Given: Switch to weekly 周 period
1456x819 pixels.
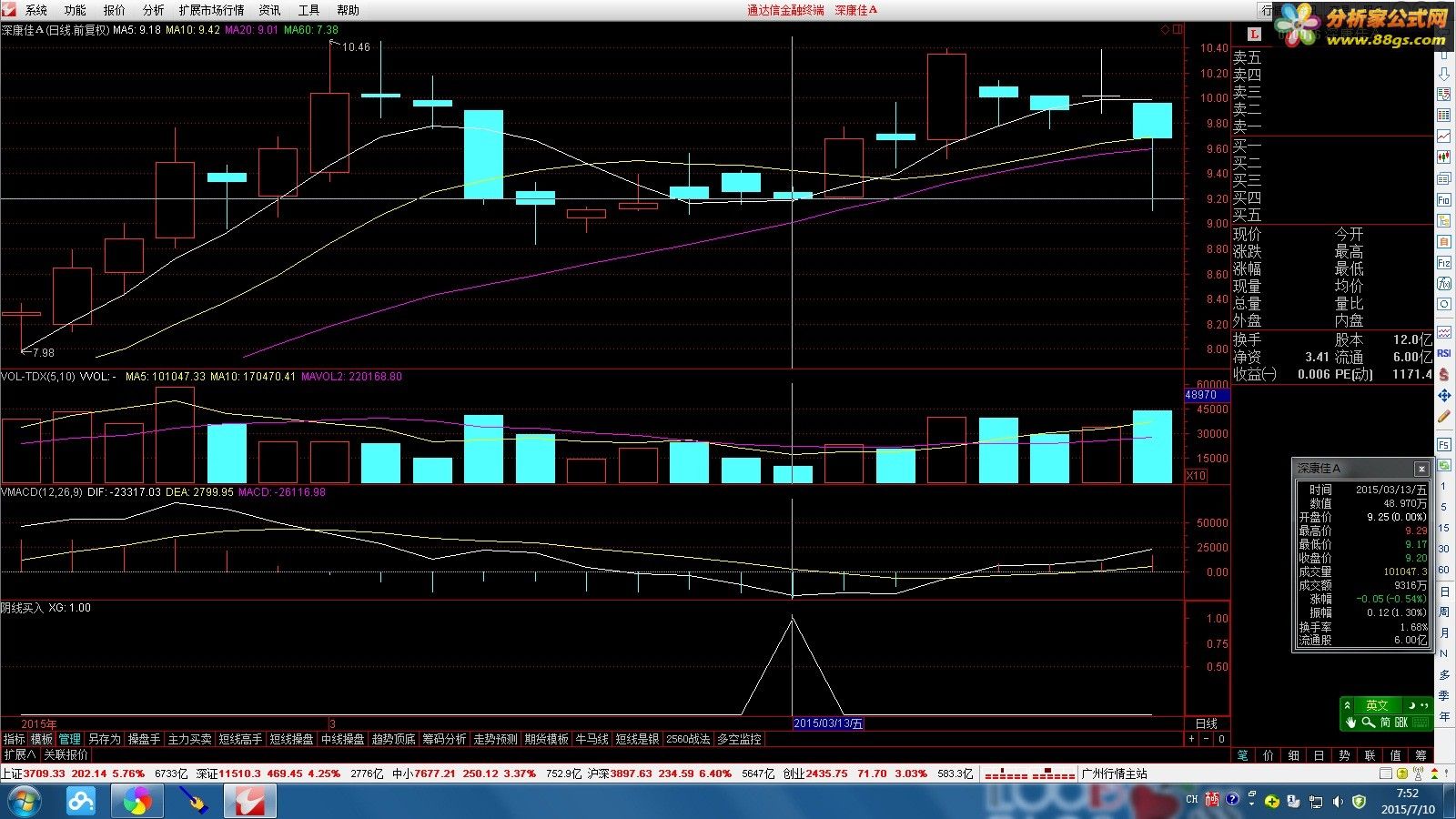Looking at the screenshot, I should [x=1444, y=612].
